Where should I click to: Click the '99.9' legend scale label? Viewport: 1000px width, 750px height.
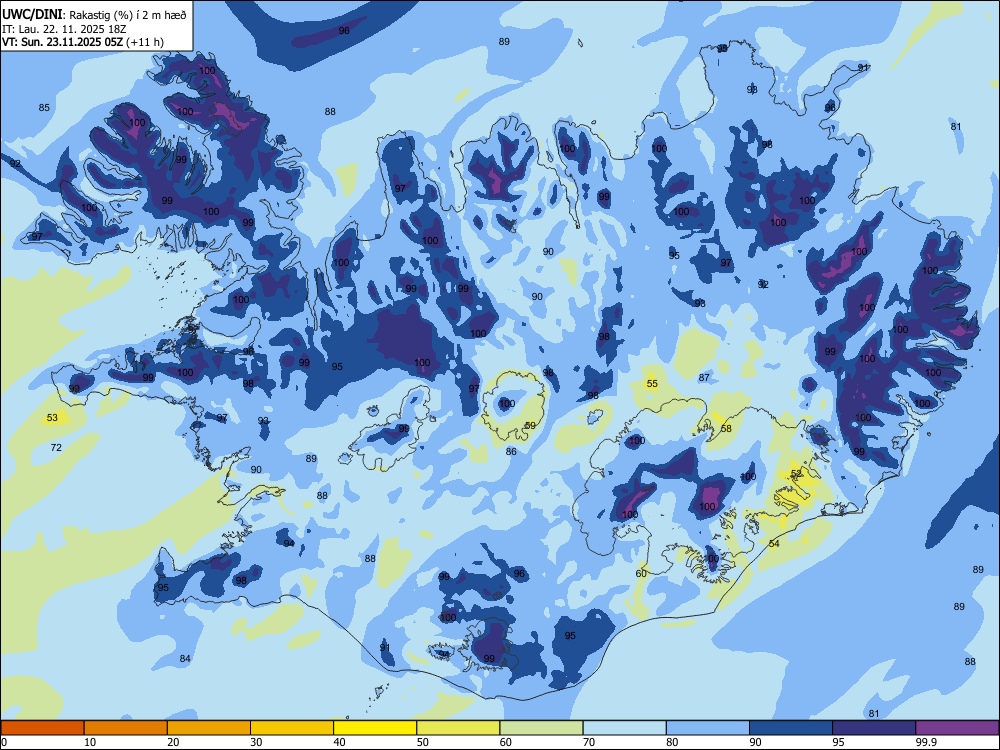(925, 742)
